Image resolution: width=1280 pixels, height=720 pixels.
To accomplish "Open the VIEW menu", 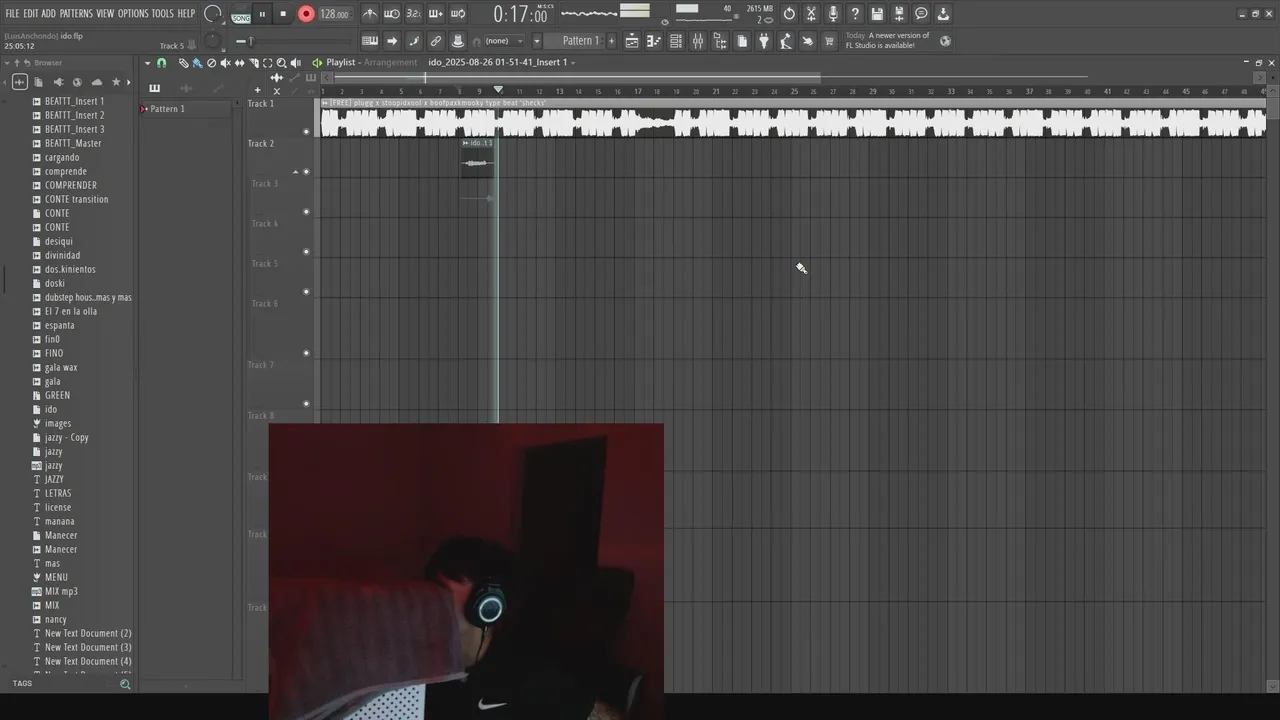I will (105, 14).
